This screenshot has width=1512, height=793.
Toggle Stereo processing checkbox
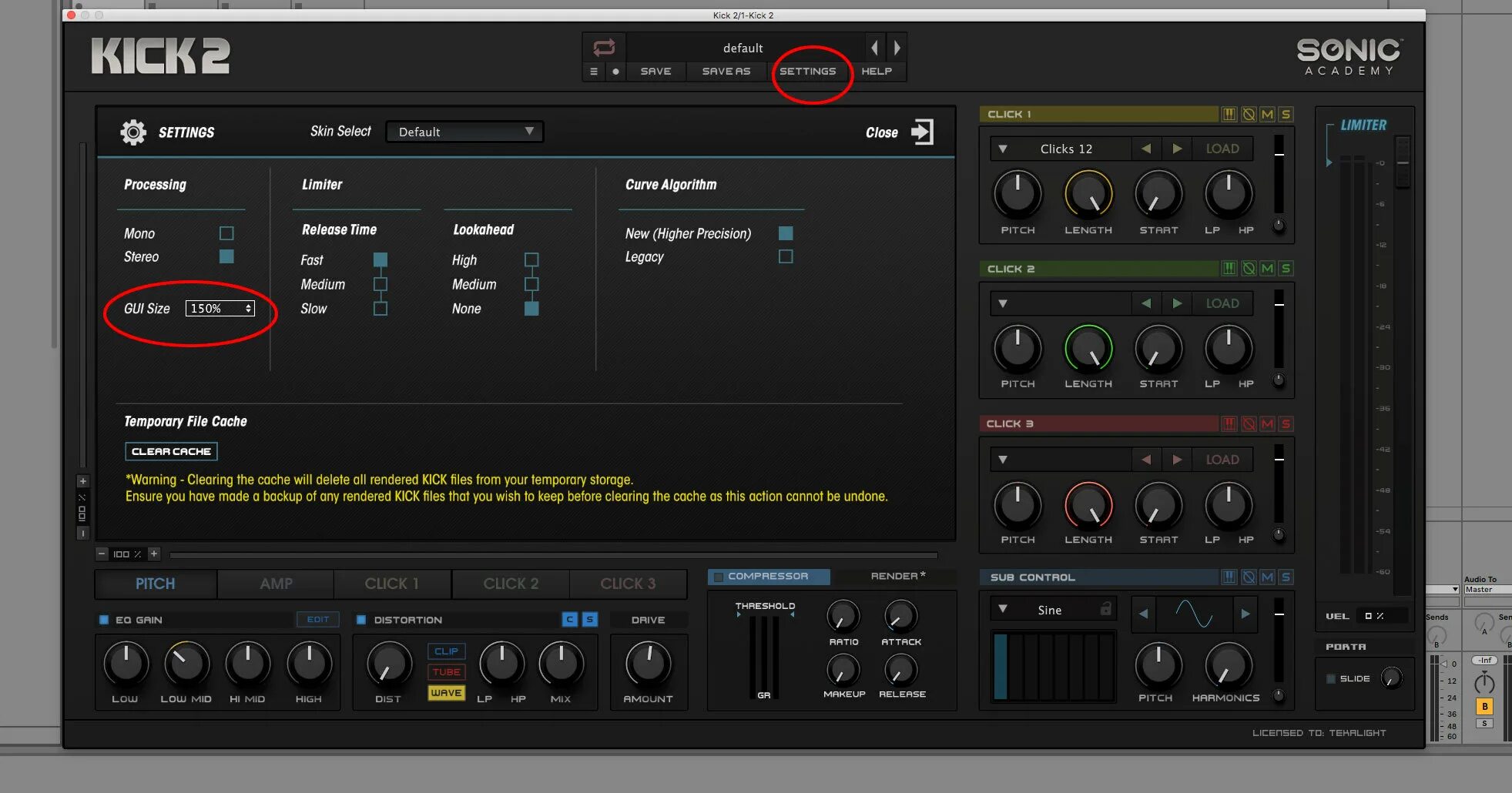click(x=226, y=256)
